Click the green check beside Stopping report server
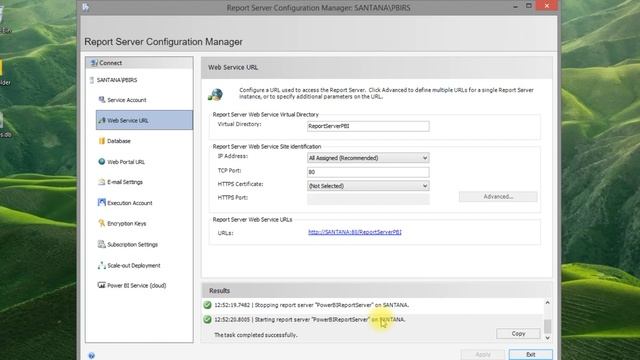 pyautogui.click(x=207, y=305)
